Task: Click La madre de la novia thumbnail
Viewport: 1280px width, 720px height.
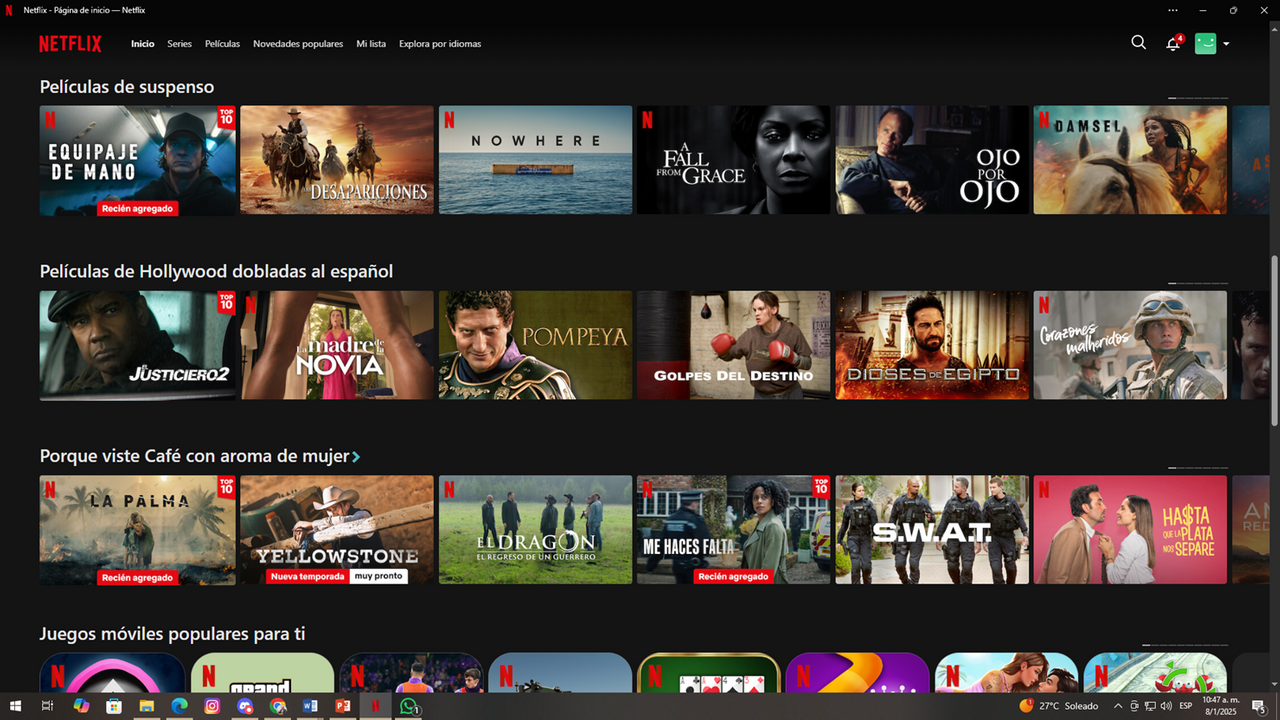Action: pyautogui.click(x=337, y=345)
